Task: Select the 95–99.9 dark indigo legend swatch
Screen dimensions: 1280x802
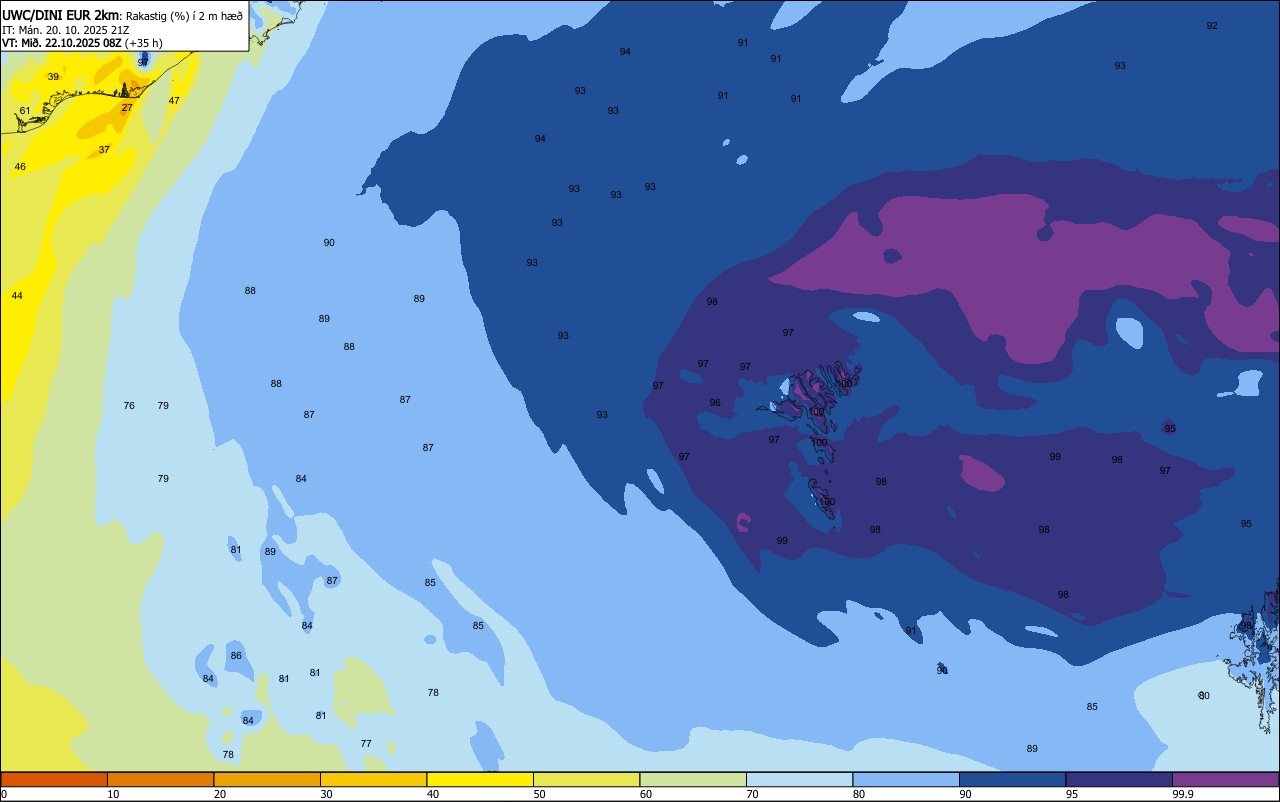Action: point(1119,779)
